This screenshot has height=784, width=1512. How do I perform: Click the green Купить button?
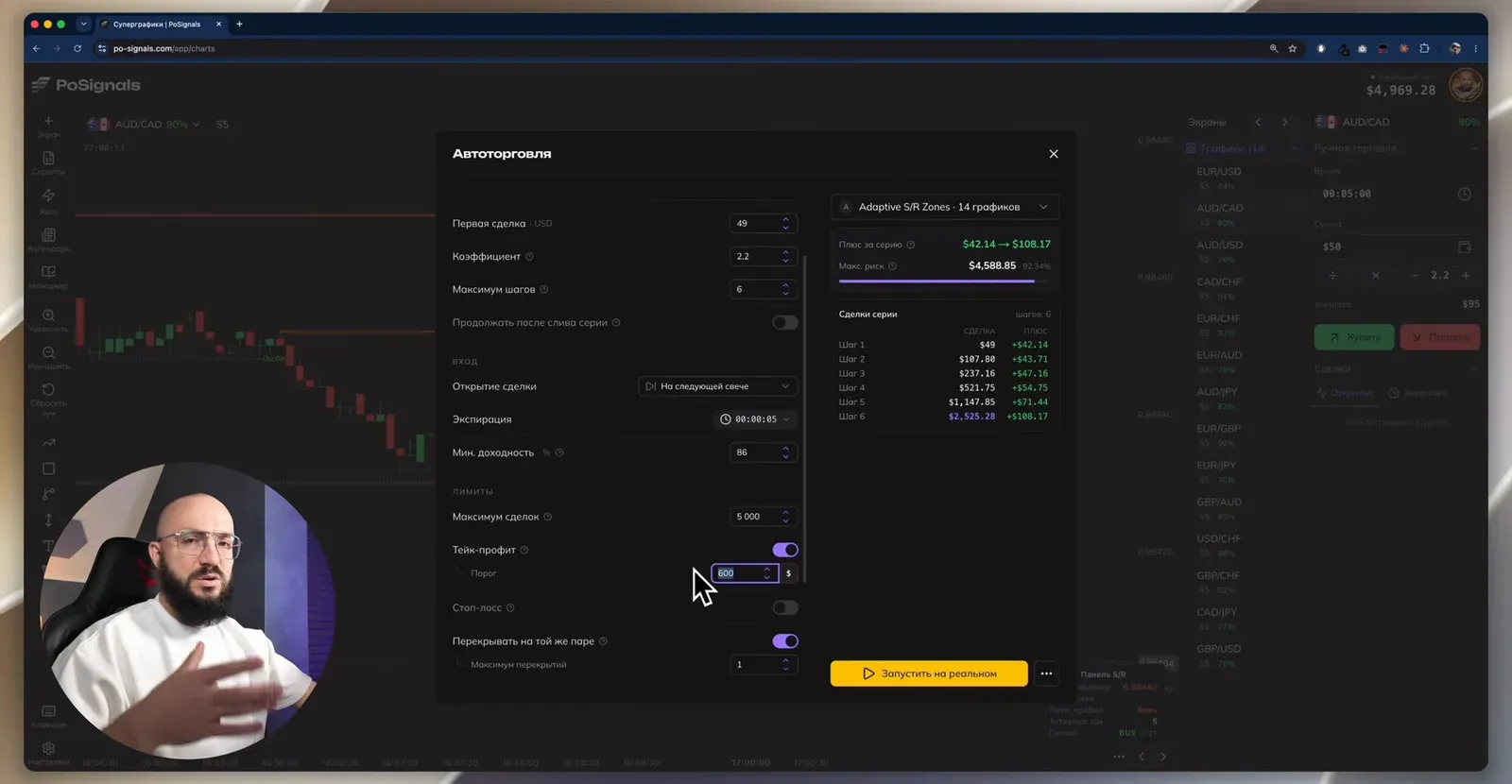pos(1354,337)
